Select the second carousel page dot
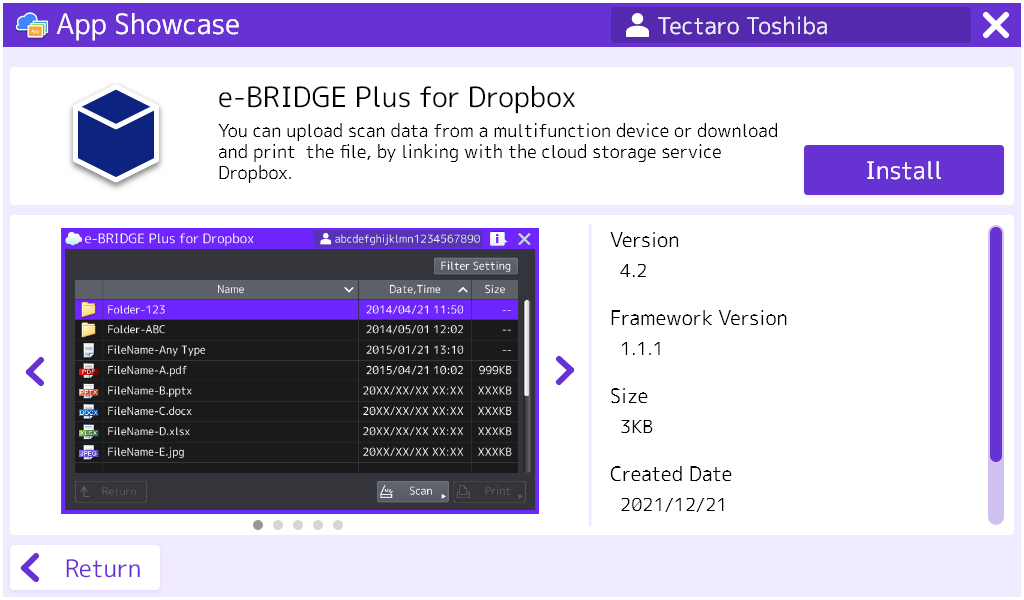This screenshot has height=600, width=1024. pyautogui.click(x=278, y=525)
